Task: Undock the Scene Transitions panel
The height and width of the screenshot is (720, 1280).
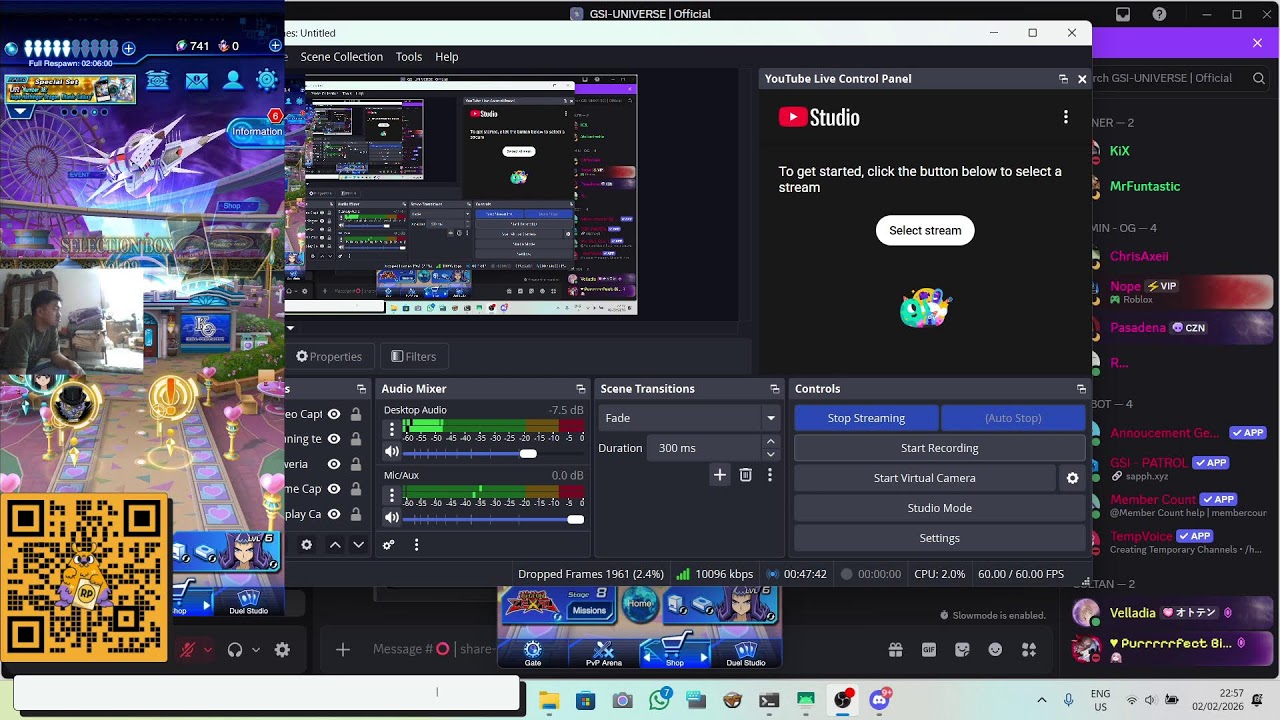Action: [x=774, y=389]
